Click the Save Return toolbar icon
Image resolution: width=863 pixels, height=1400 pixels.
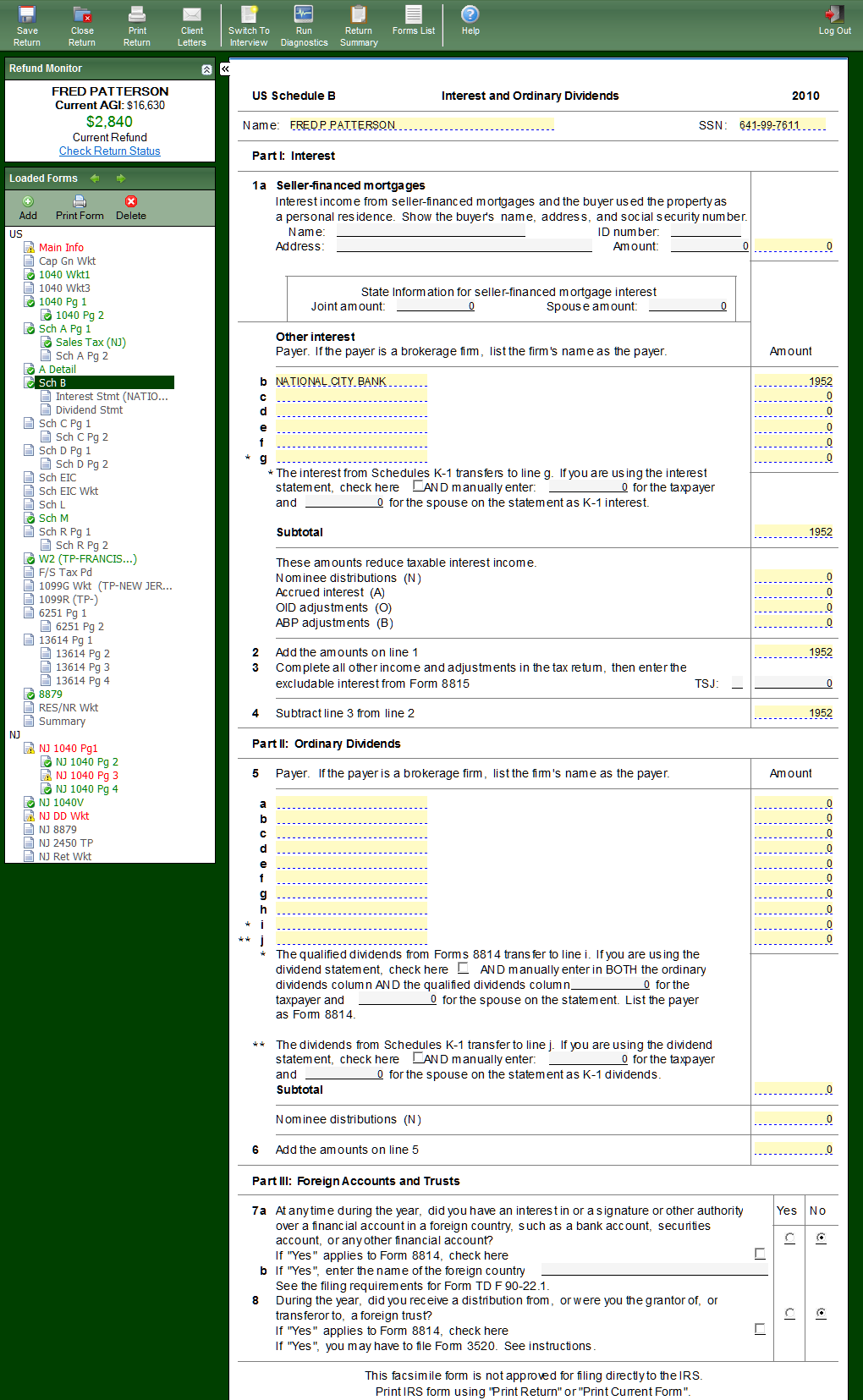tap(27, 25)
